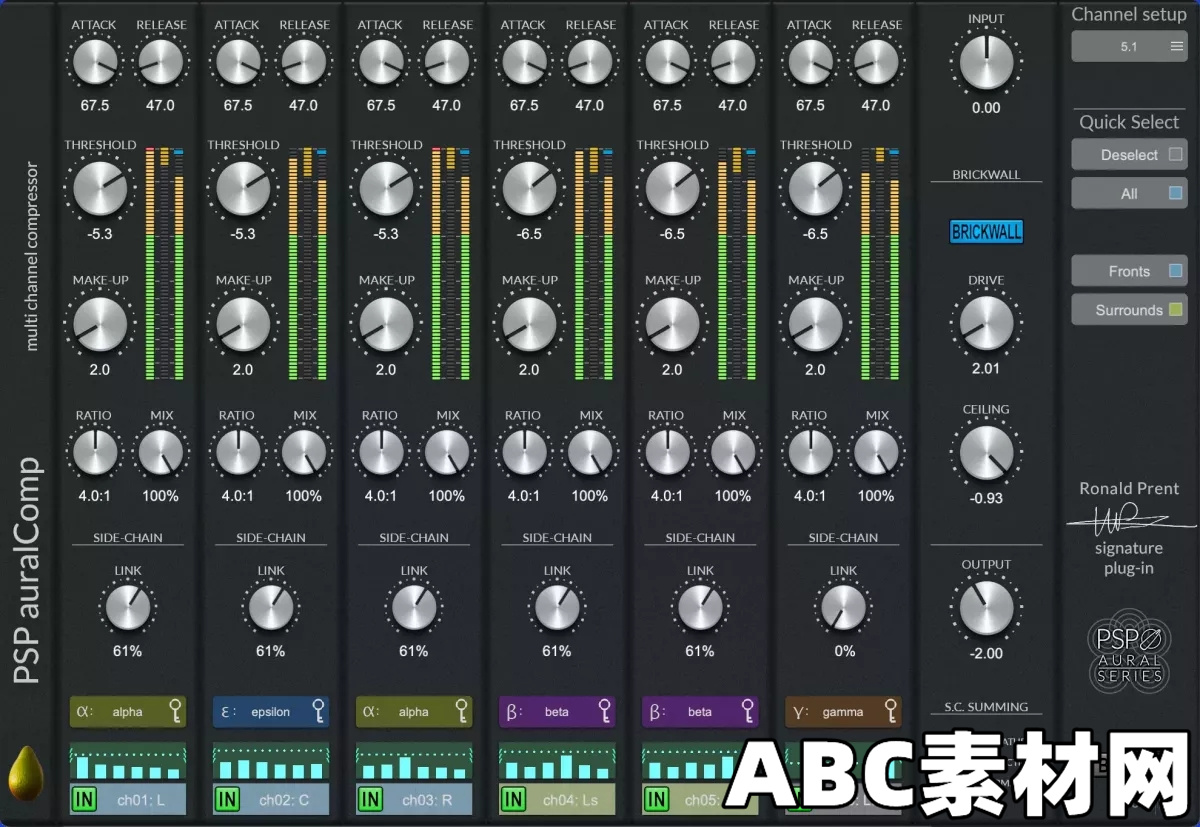Viewport: 1200px width, 827px height.
Task: Click the INPUT gain knob
Action: click(x=986, y=64)
